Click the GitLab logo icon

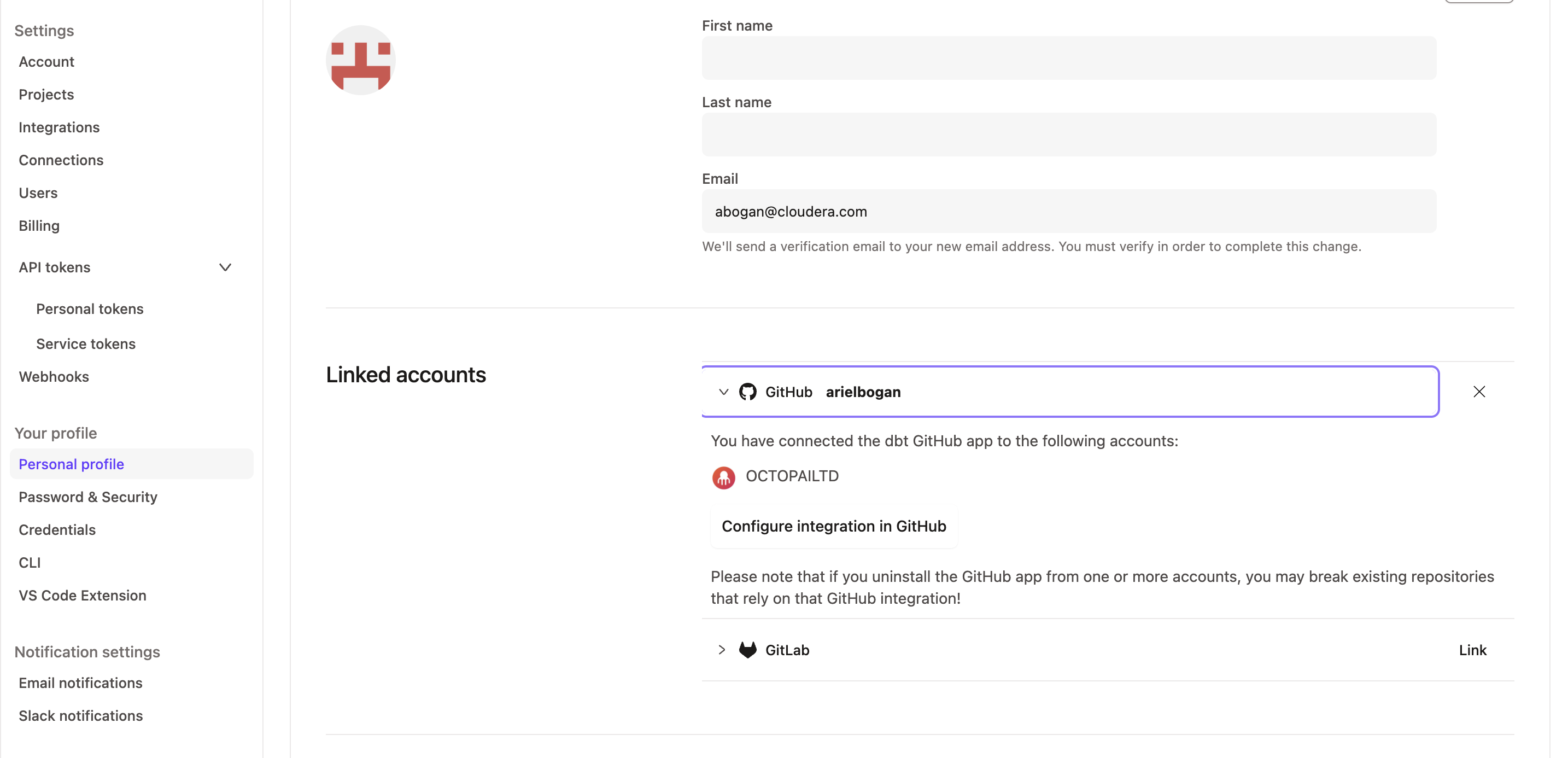click(x=748, y=650)
